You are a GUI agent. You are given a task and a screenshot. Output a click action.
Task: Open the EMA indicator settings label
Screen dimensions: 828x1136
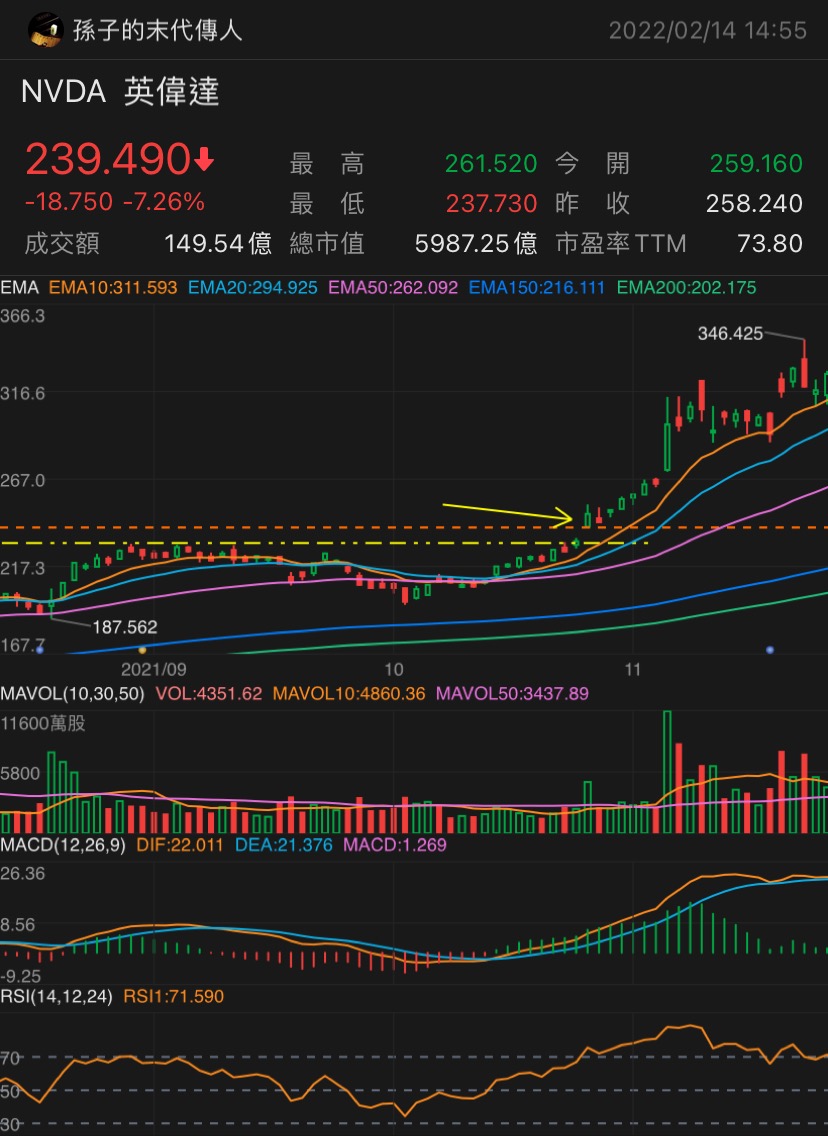click(20, 288)
